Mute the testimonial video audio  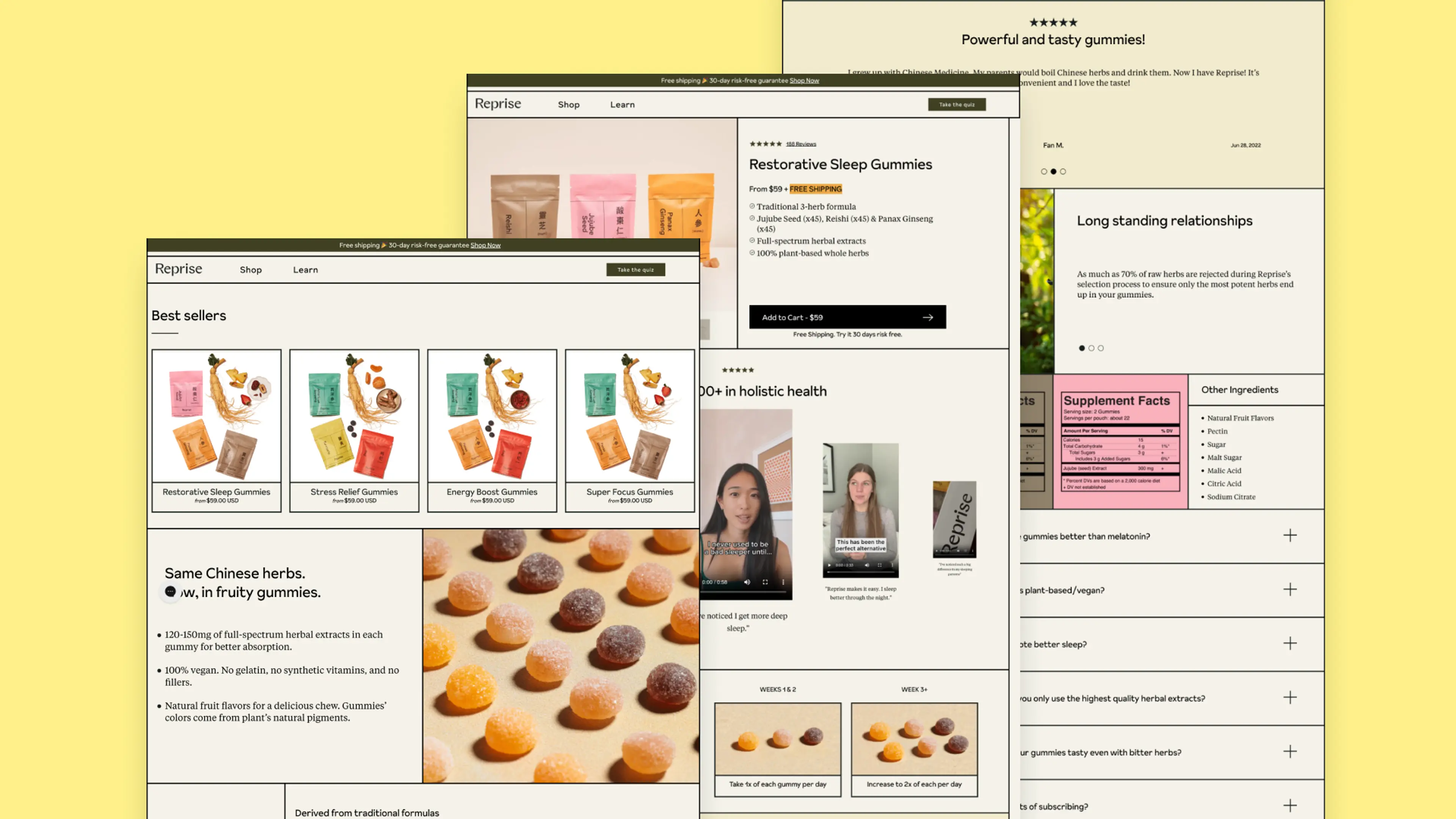click(x=747, y=582)
